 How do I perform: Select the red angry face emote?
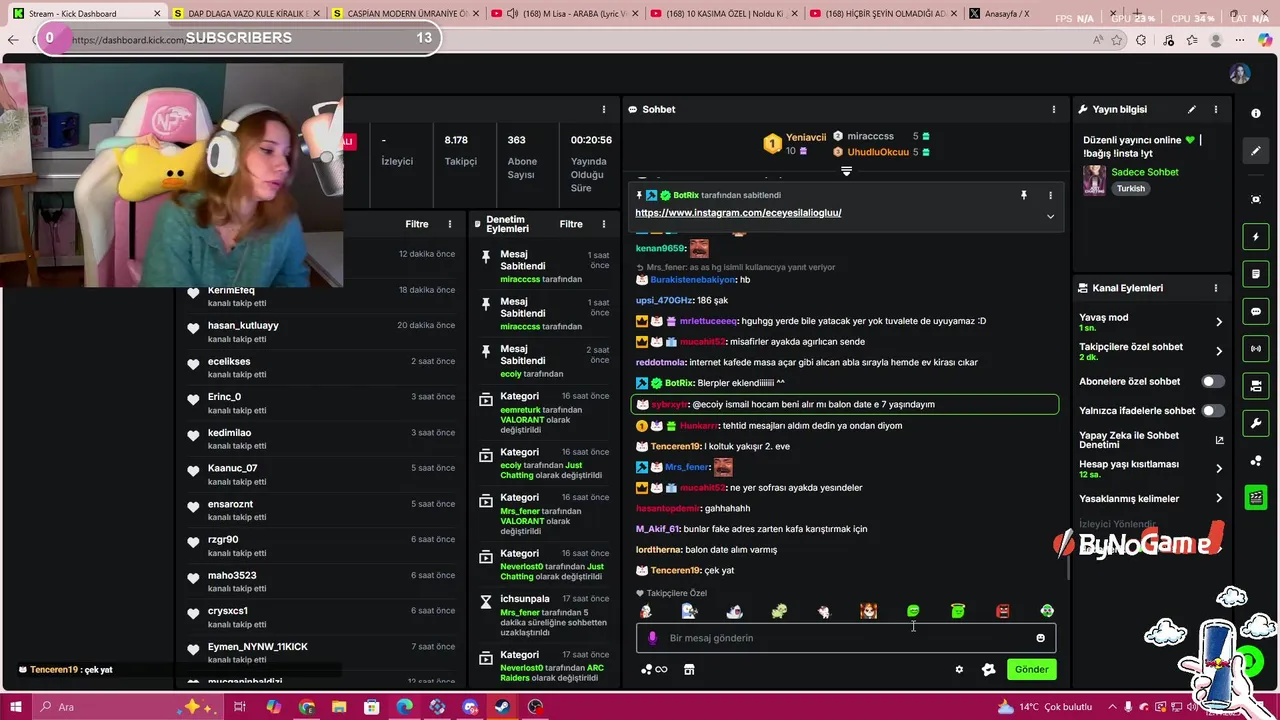point(1003,611)
